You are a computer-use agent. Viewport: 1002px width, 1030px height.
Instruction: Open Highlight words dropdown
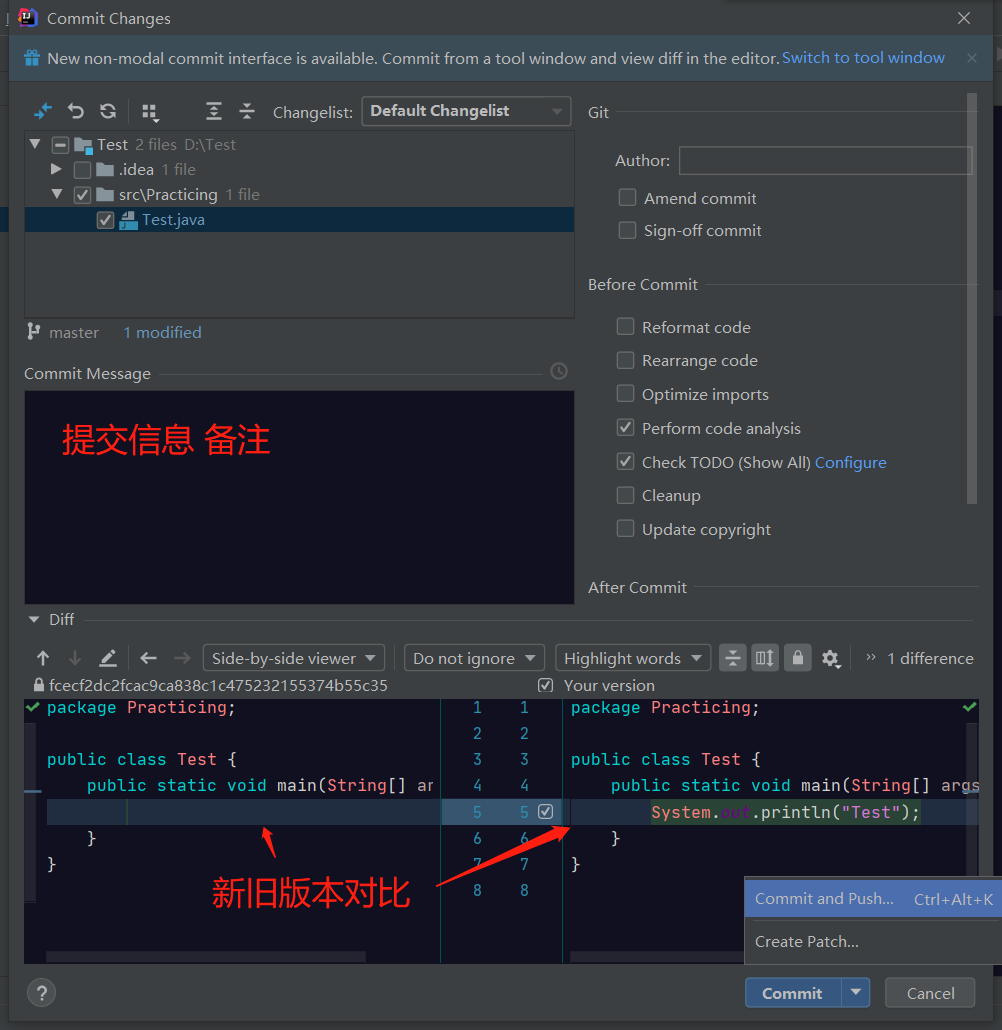[633, 658]
